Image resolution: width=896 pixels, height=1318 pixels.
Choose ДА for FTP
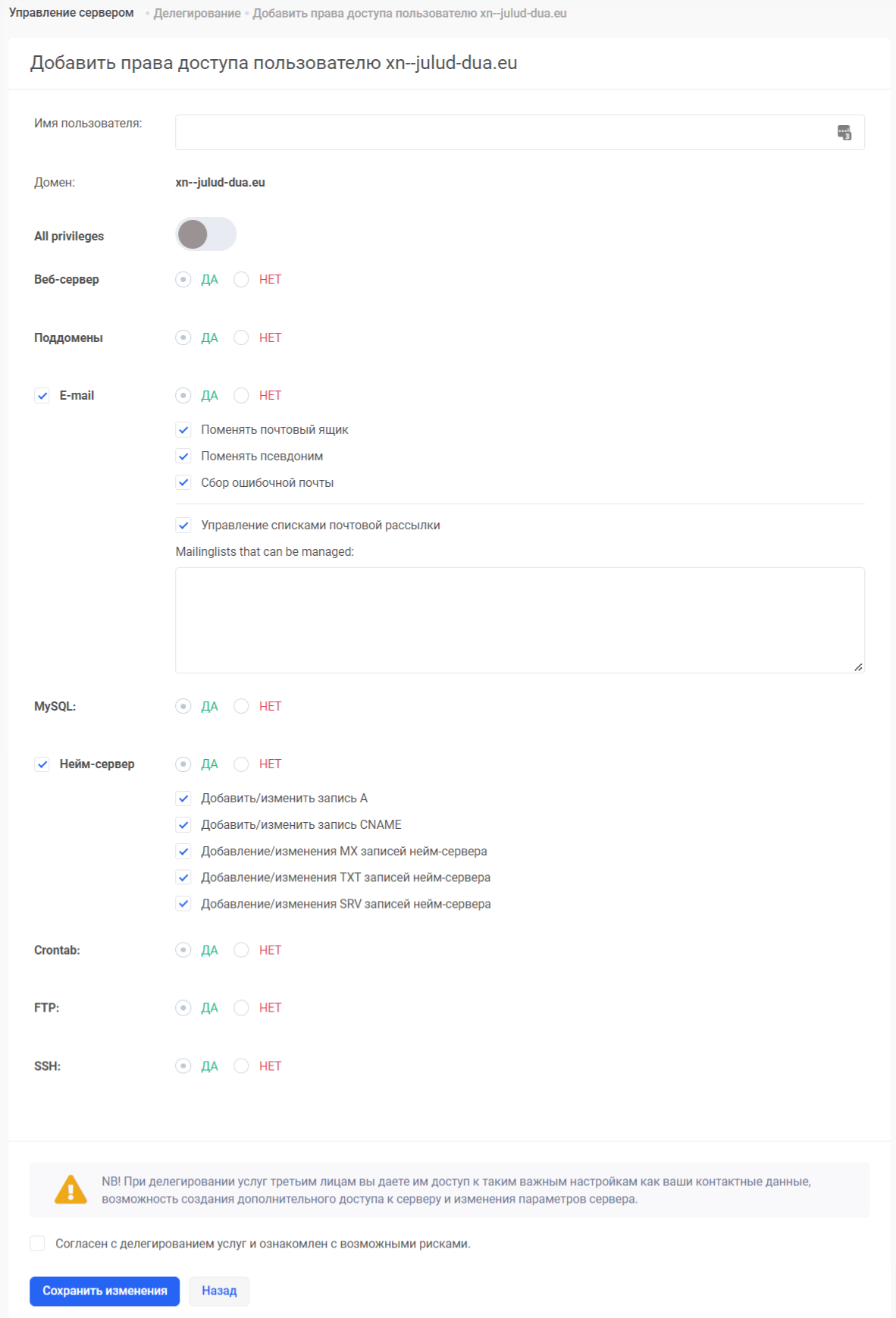tap(183, 1008)
